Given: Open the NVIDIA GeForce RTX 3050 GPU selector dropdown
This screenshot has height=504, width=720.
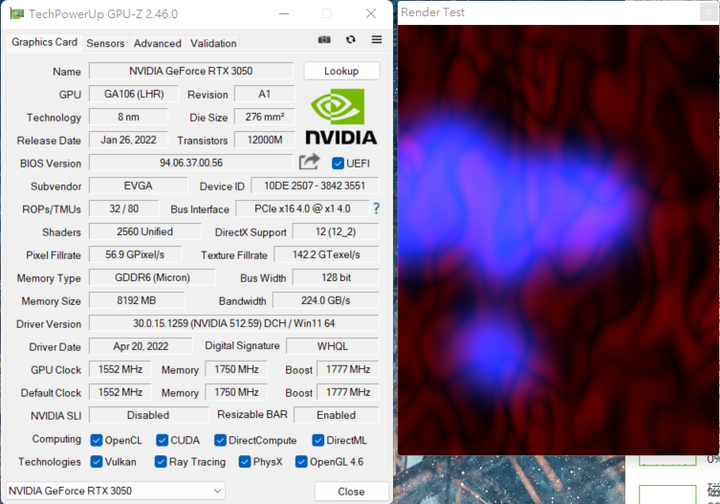Looking at the screenshot, I should 116,491.
